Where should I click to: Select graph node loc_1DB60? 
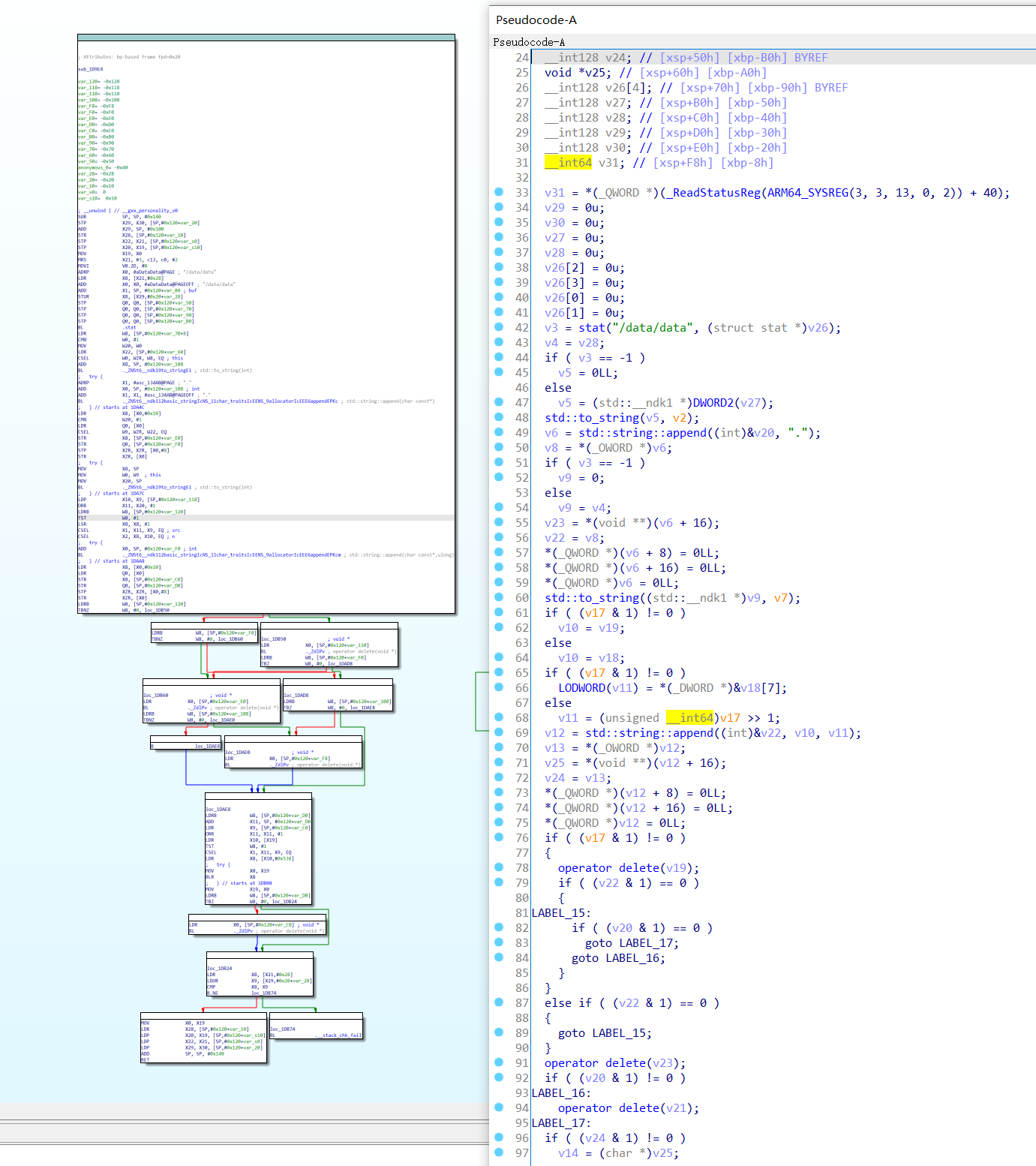(212, 702)
